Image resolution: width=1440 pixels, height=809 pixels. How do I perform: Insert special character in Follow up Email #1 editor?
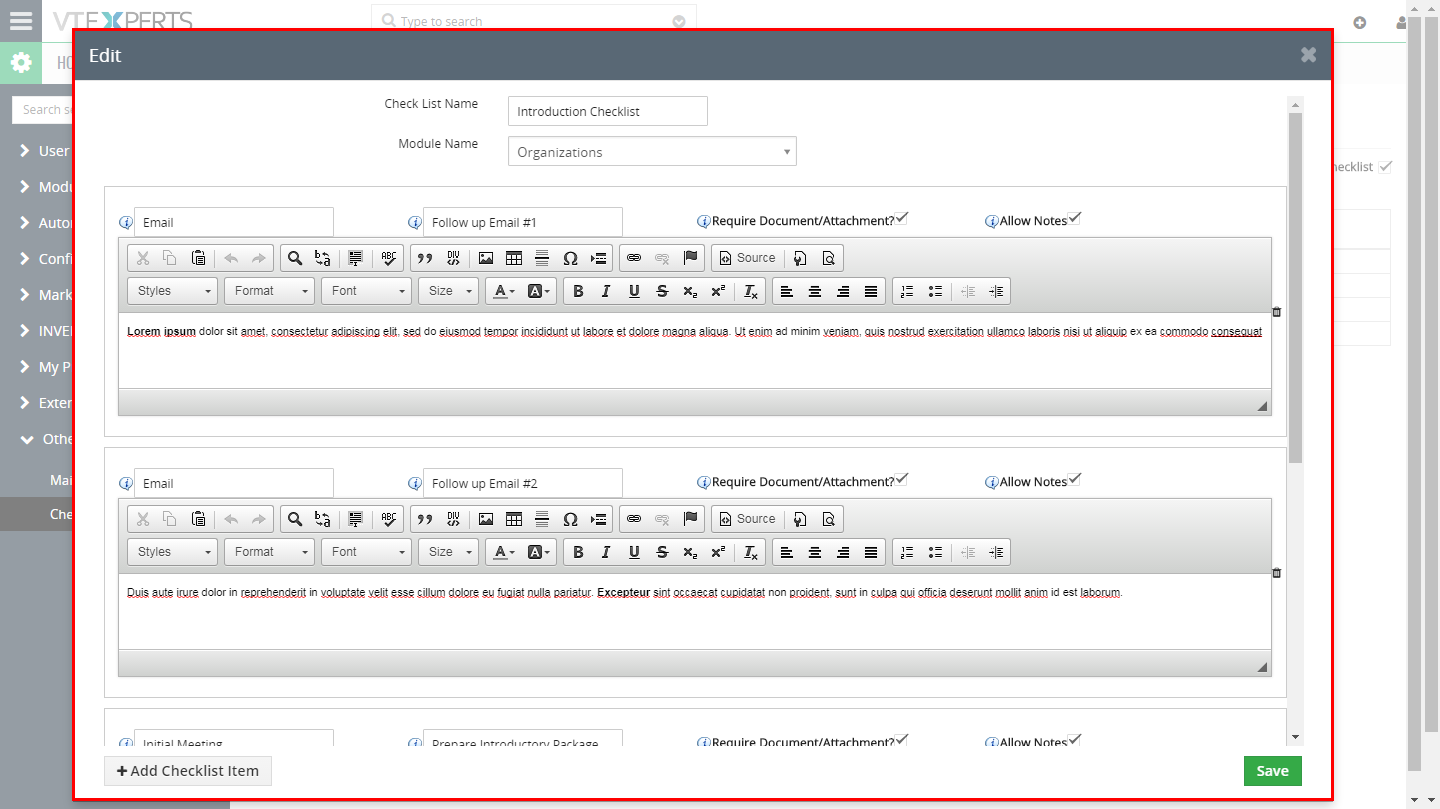point(570,258)
